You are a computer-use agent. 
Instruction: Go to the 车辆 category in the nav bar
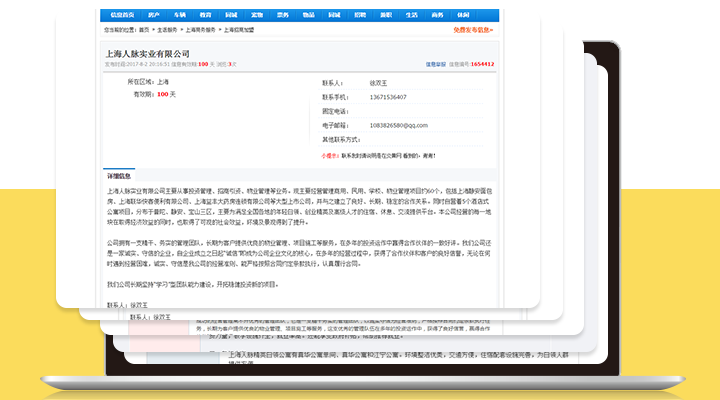[180, 15]
